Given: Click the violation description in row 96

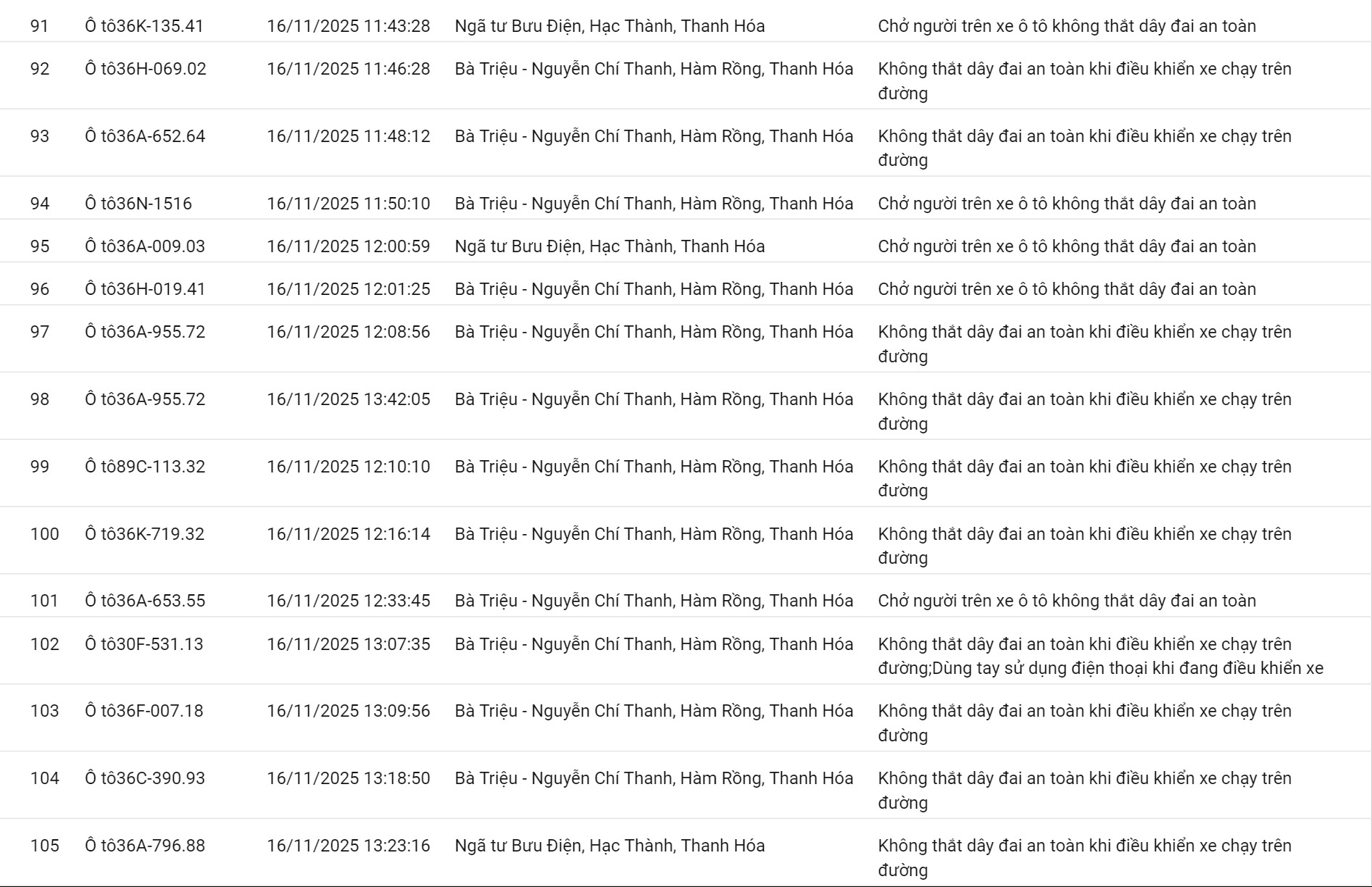Looking at the screenshot, I should (x=1067, y=289).
